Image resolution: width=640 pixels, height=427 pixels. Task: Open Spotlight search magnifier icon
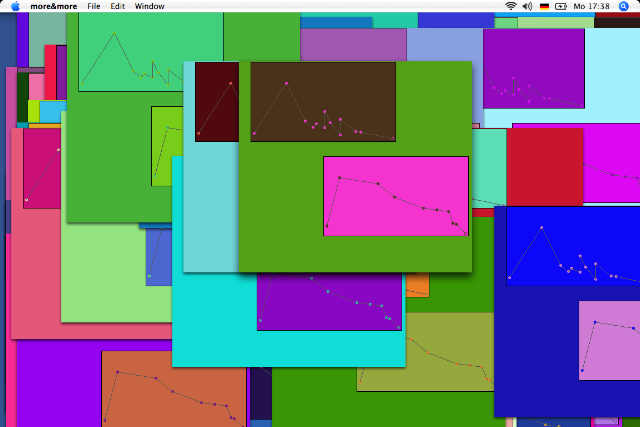(x=623, y=6)
